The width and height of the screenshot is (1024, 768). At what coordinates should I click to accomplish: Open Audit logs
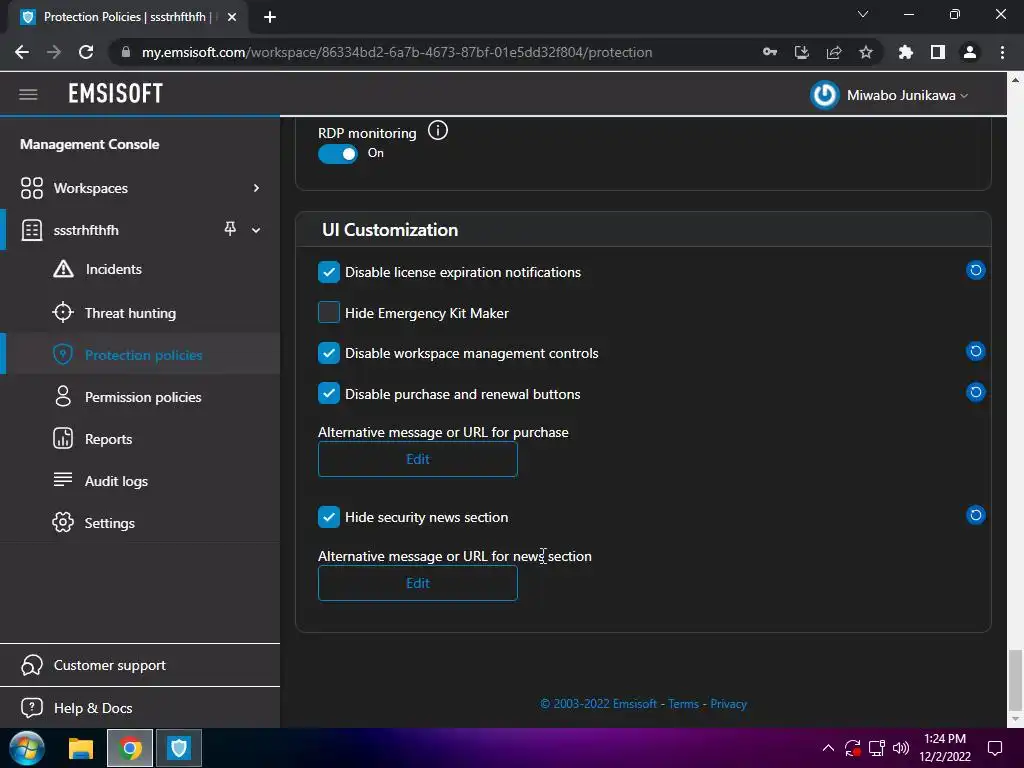pyautogui.click(x=116, y=481)
